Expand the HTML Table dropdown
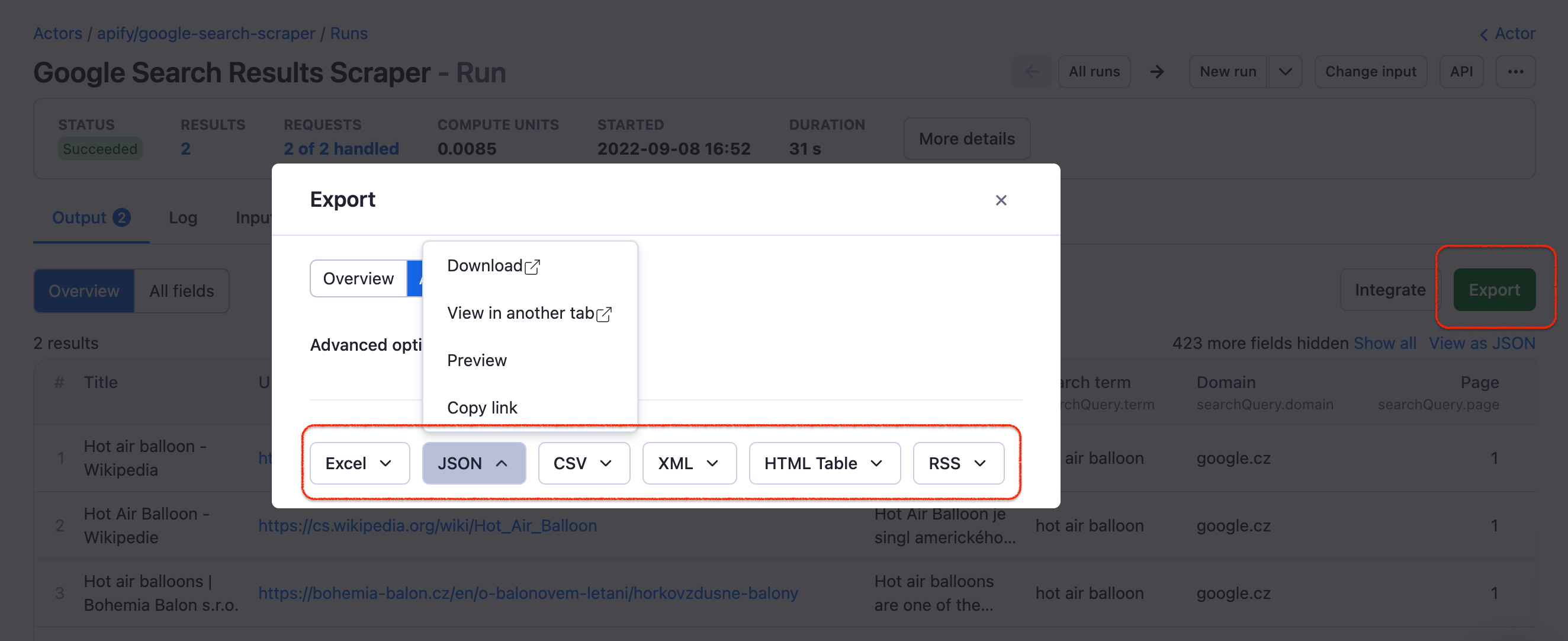Image resolution: width=1568 pixels, height=641 pixels. (x=824, y=463)
